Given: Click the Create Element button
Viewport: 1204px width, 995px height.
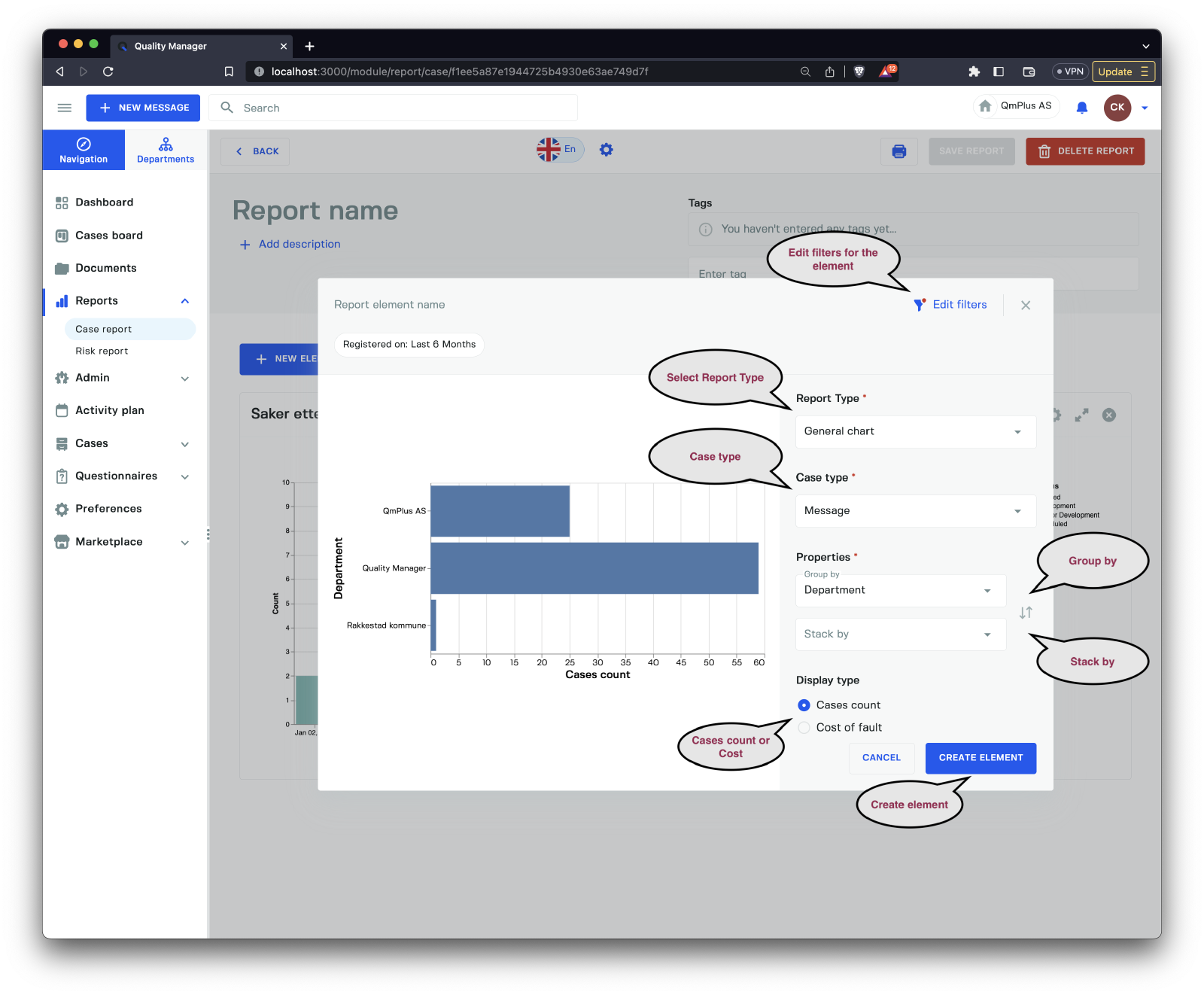Looking at the screenshot, I should pyautogui.click(x=980, y=758).
